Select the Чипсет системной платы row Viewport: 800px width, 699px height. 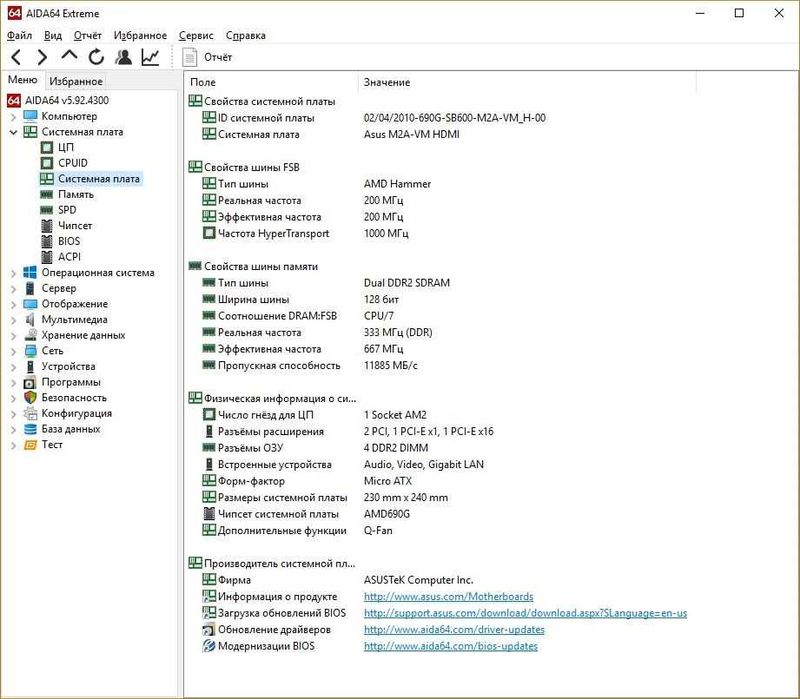[306, 514]
